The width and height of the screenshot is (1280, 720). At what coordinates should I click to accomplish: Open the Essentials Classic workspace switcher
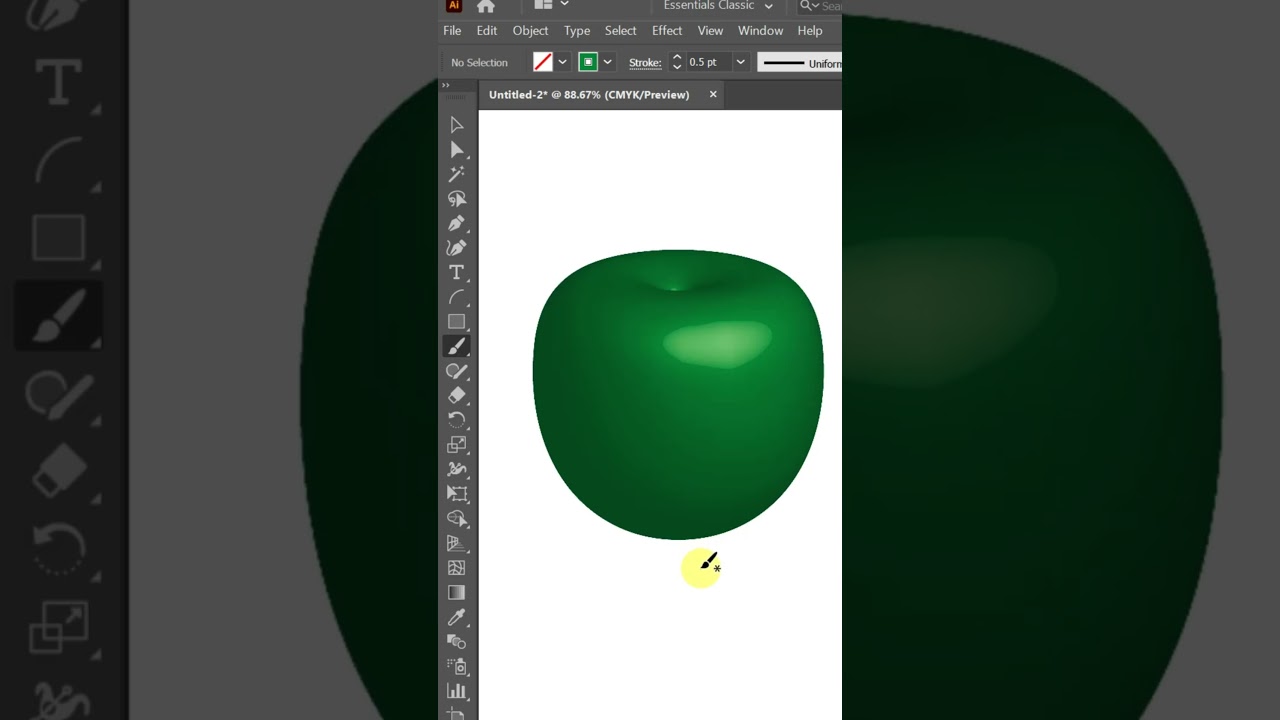click(717, 6)
